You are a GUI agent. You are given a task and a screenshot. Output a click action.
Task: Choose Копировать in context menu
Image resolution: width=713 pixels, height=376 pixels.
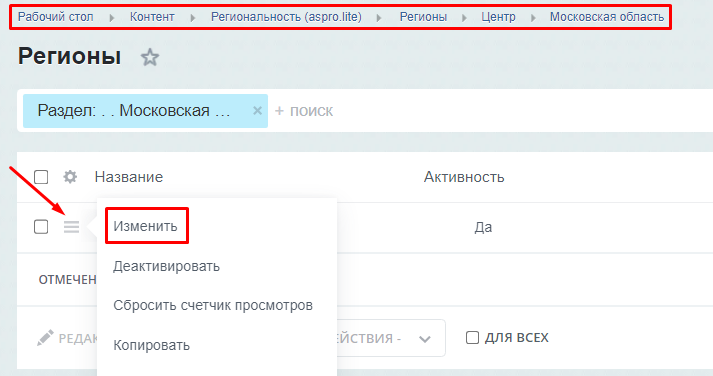click(x=151, y=345)
